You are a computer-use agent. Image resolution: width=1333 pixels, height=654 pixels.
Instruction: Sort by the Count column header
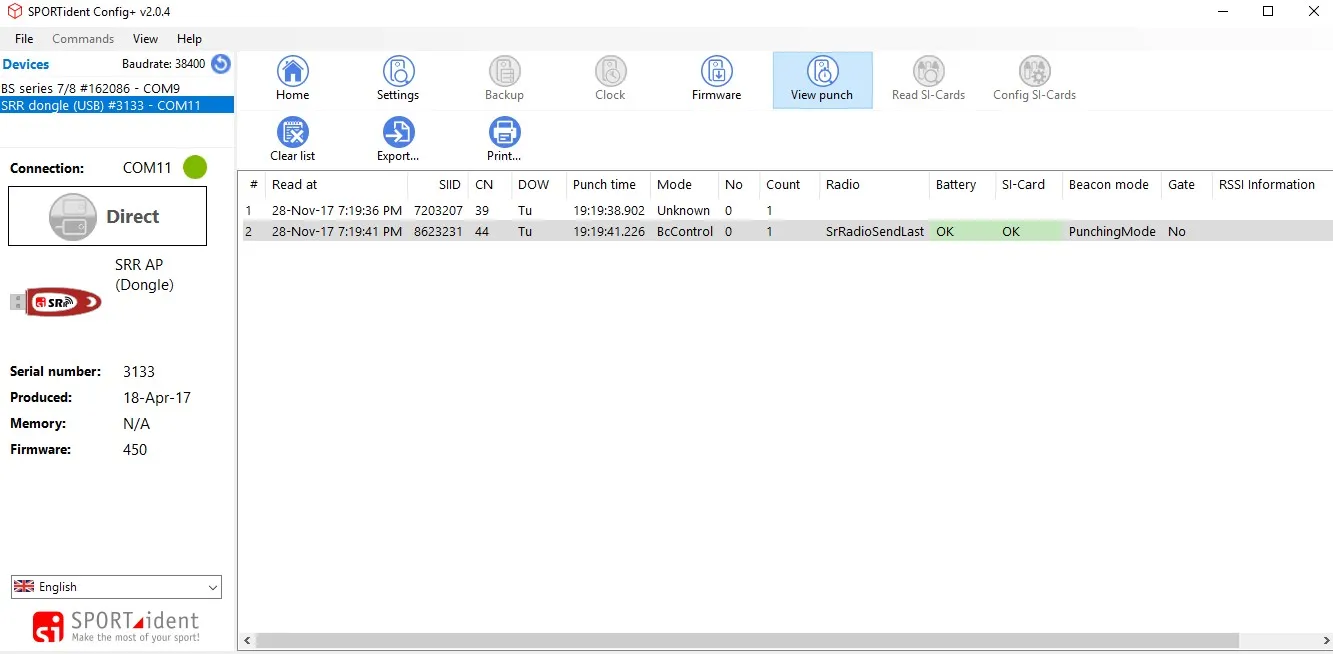[x=789, y=185]
